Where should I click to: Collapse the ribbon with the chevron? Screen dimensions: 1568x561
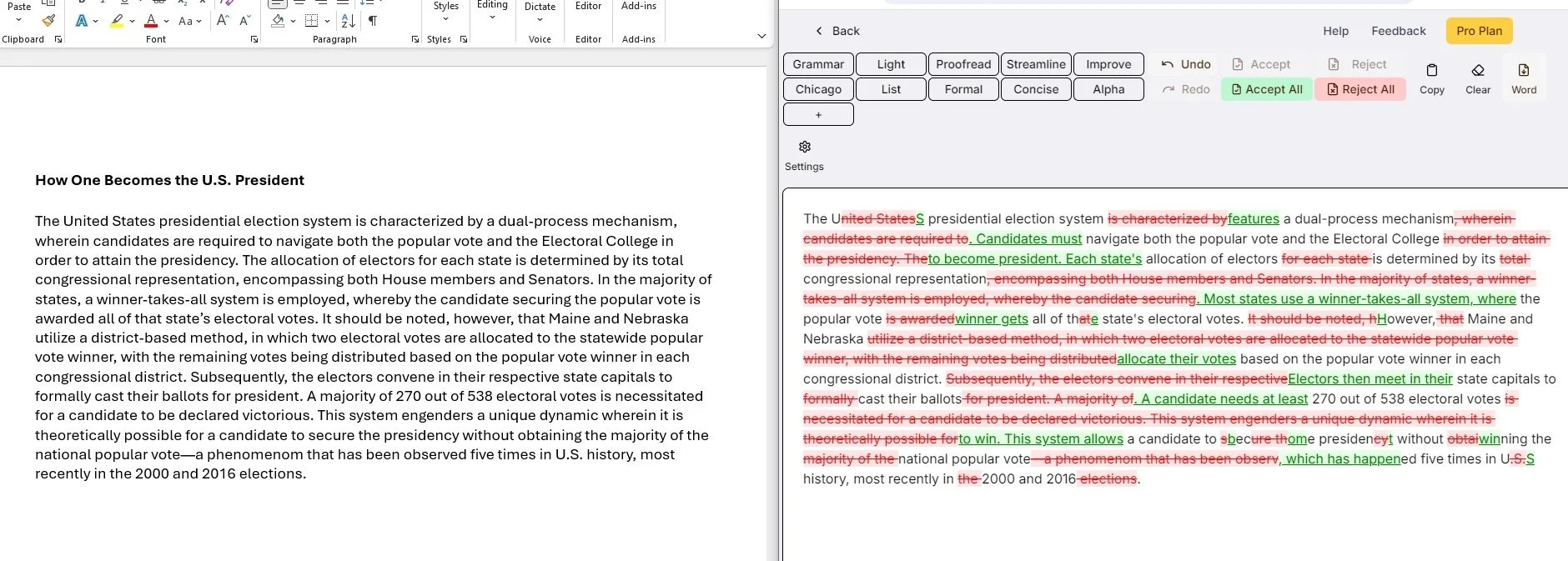coord(761,36)
